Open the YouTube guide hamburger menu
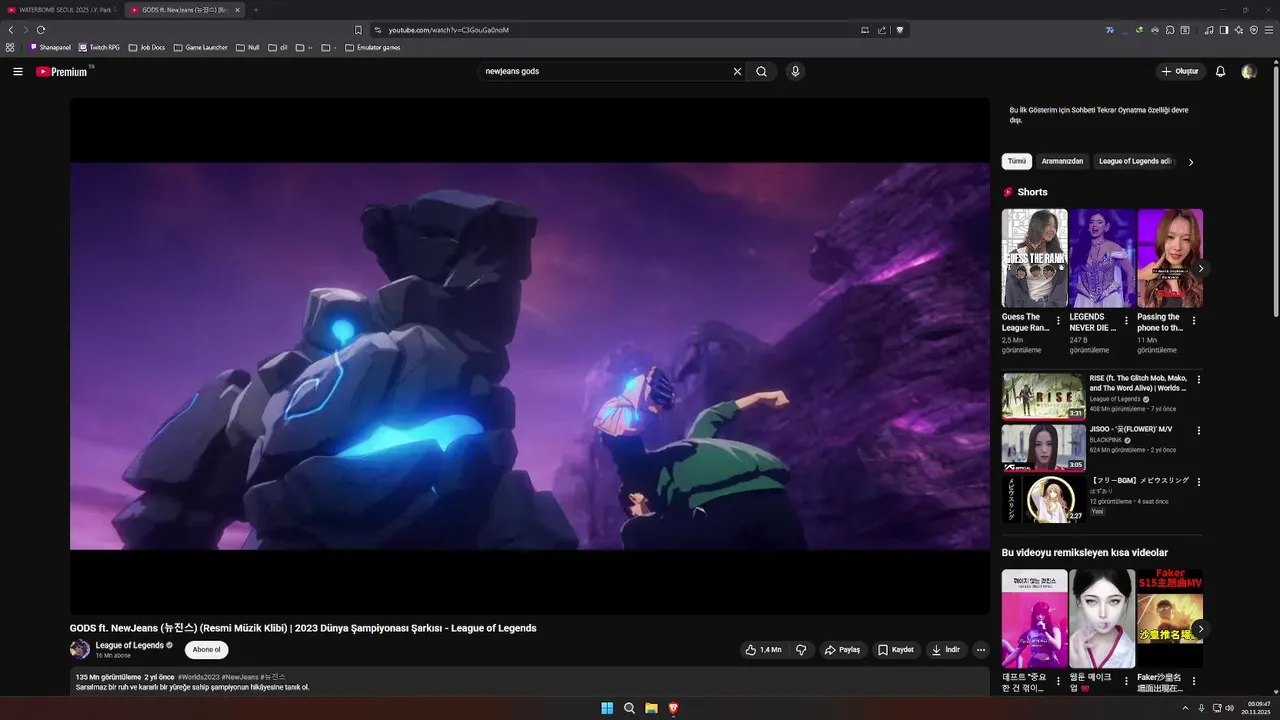 (17, 72)
